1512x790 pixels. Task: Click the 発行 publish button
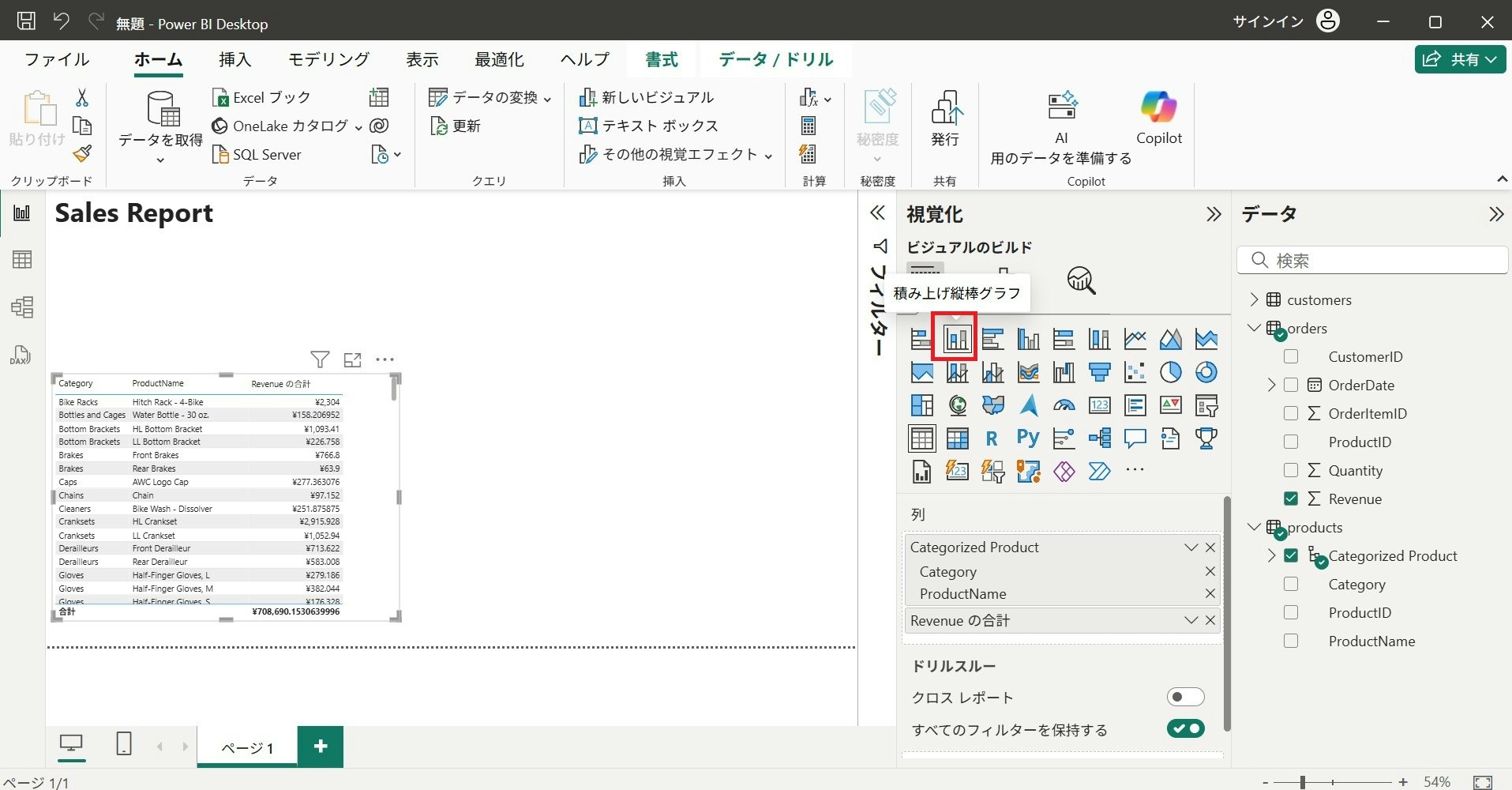[944, 118]
